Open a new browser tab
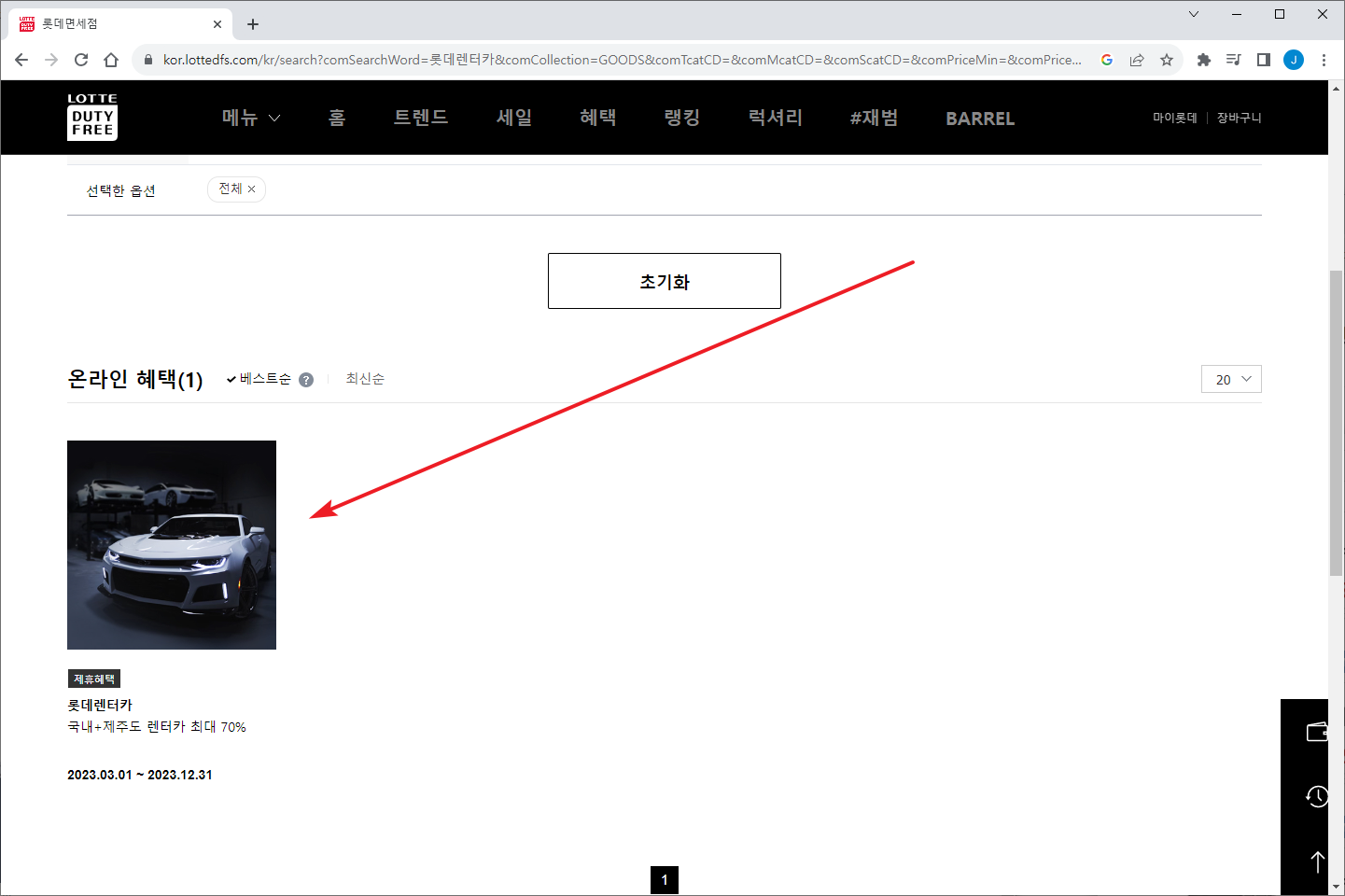This screenshot has height=896, width=1345. pos(253,24)
